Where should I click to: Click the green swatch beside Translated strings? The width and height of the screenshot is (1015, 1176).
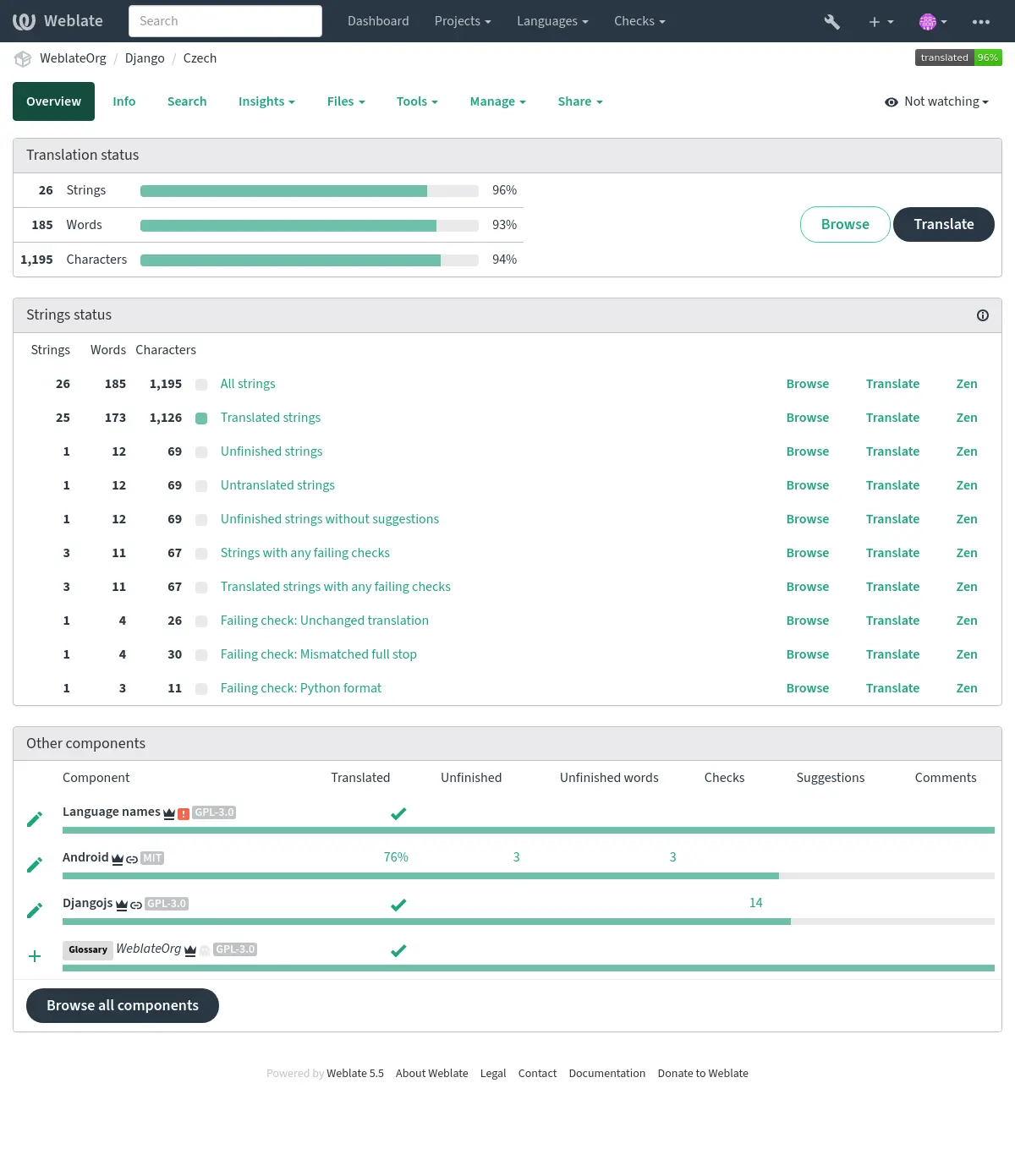201,418
